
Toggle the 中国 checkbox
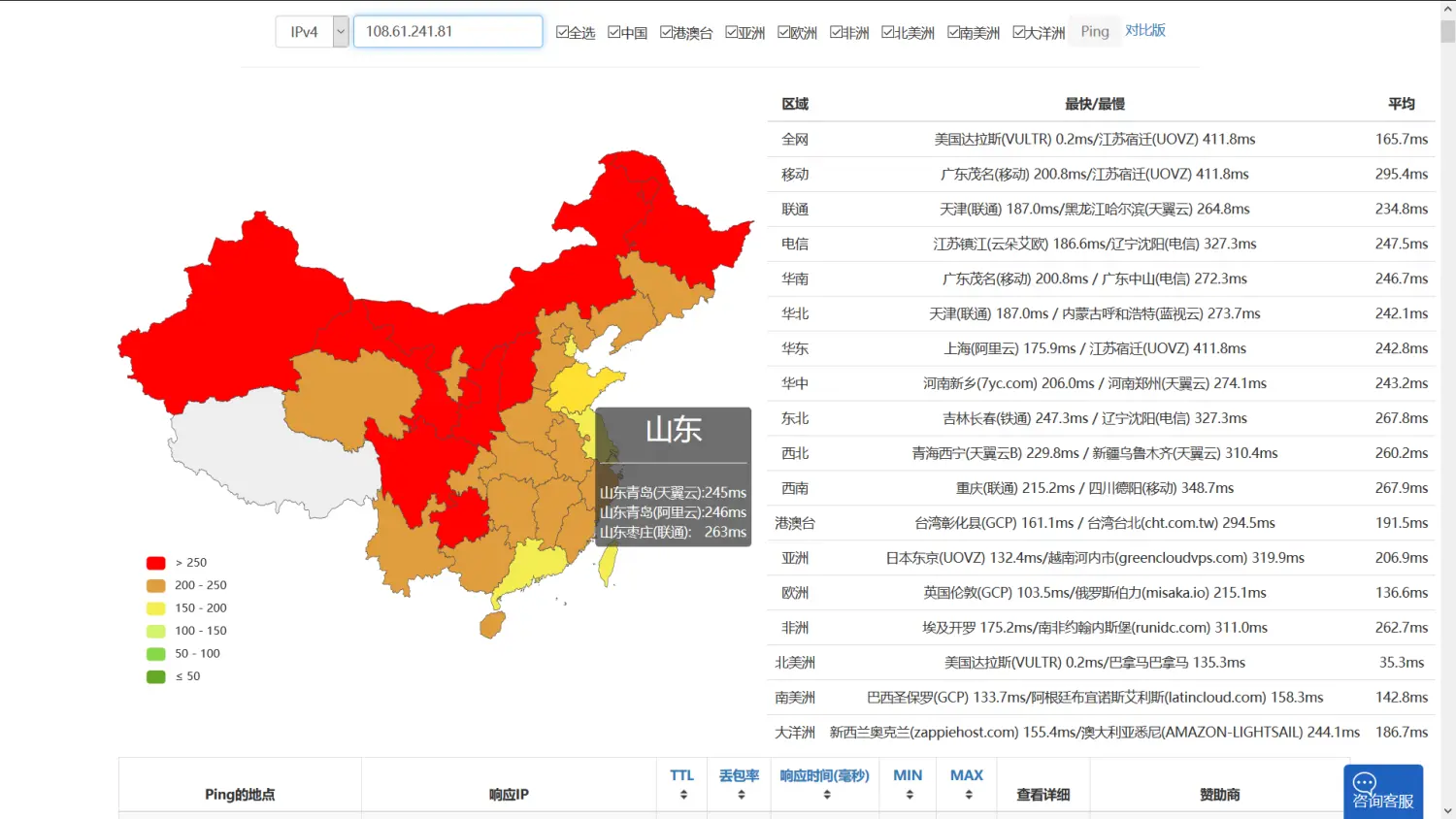point(614,32)
